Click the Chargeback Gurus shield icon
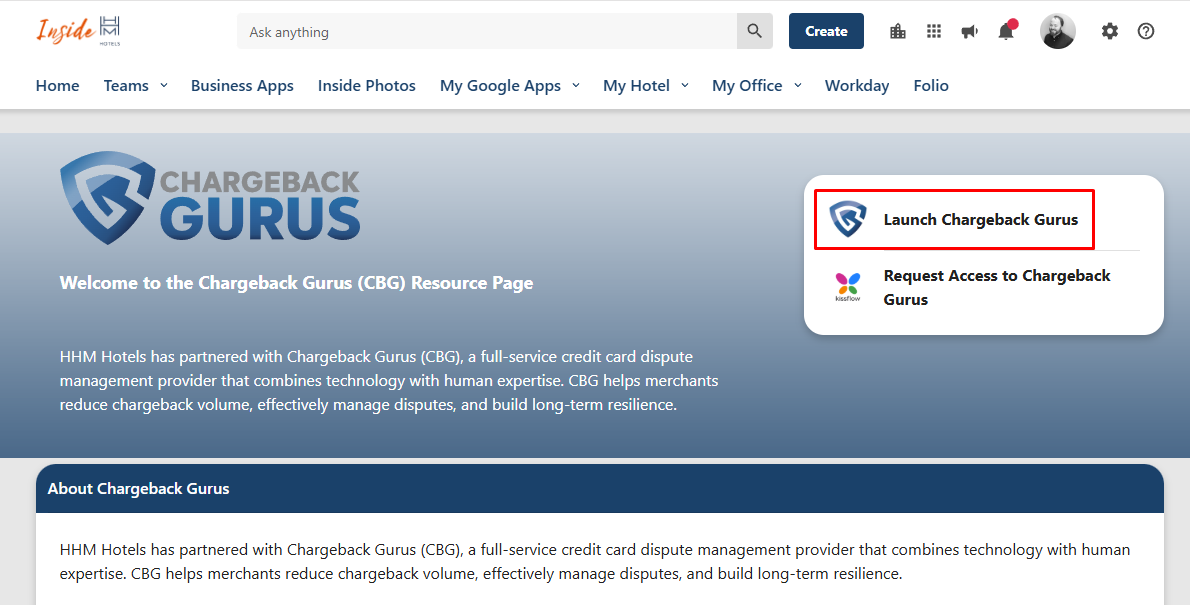1190x605 pixels. 848,219
